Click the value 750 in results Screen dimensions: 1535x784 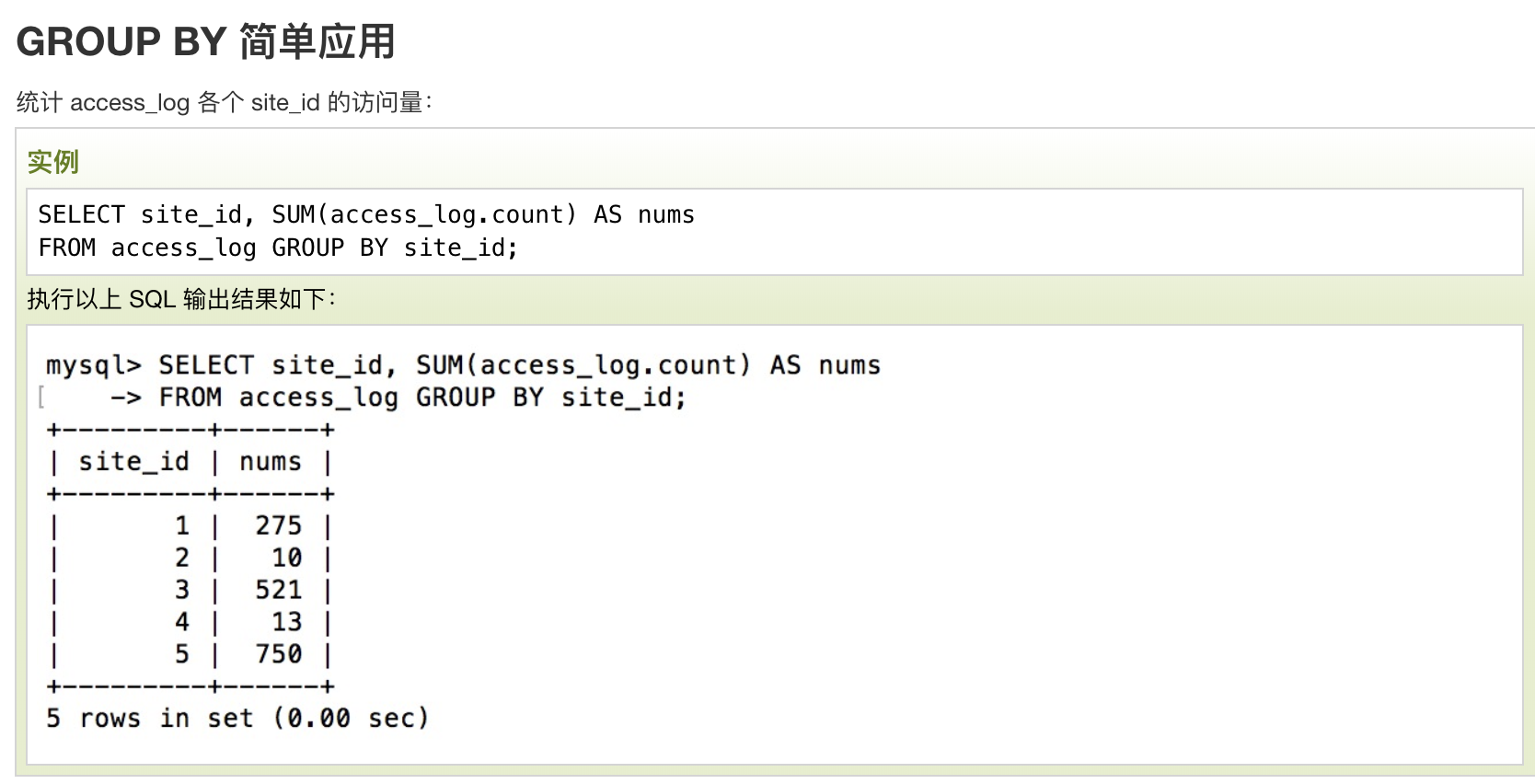[278, 654]
